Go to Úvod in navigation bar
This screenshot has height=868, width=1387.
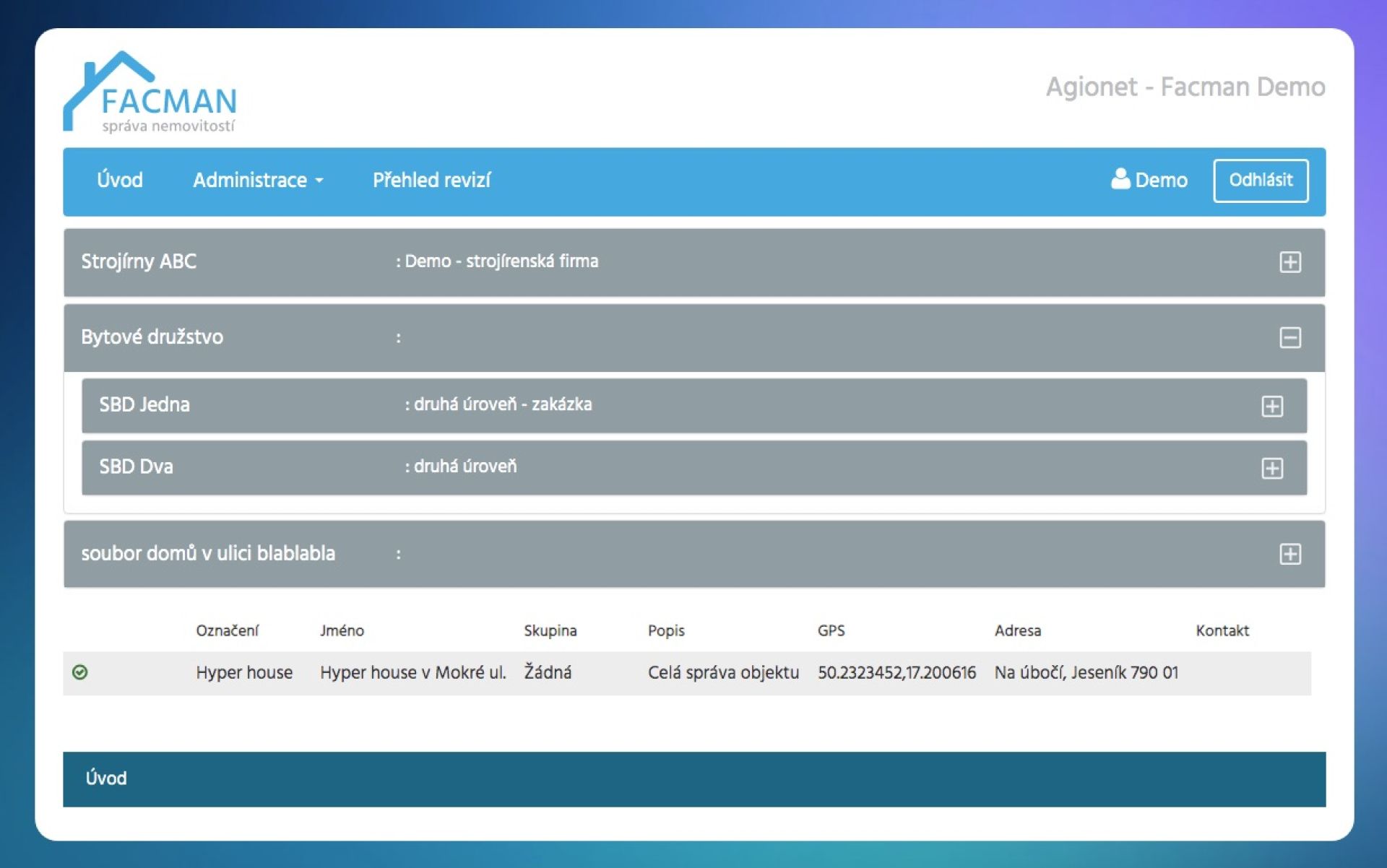[120, 180]
